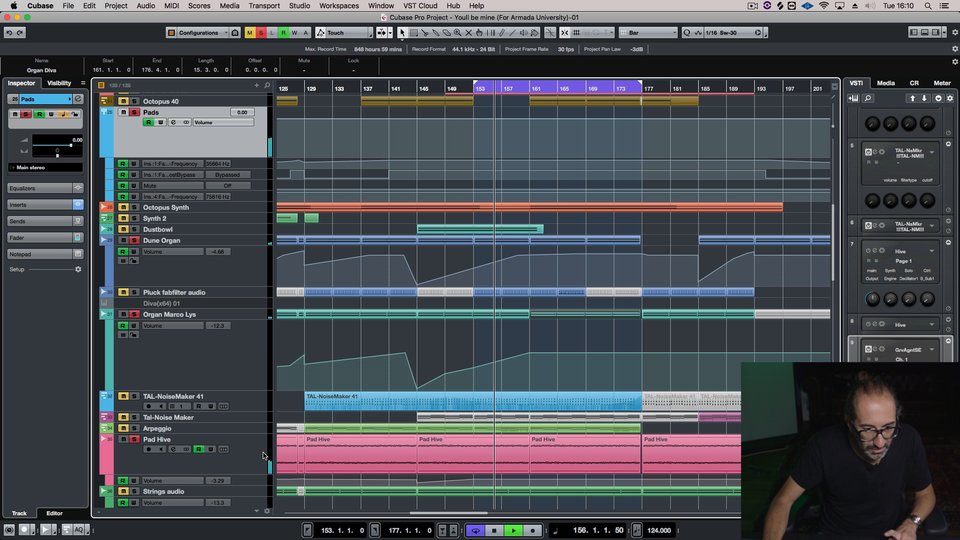Select the Erase tool
The image size is (960, 540).
pyautogui.click(x=446, y=32)
